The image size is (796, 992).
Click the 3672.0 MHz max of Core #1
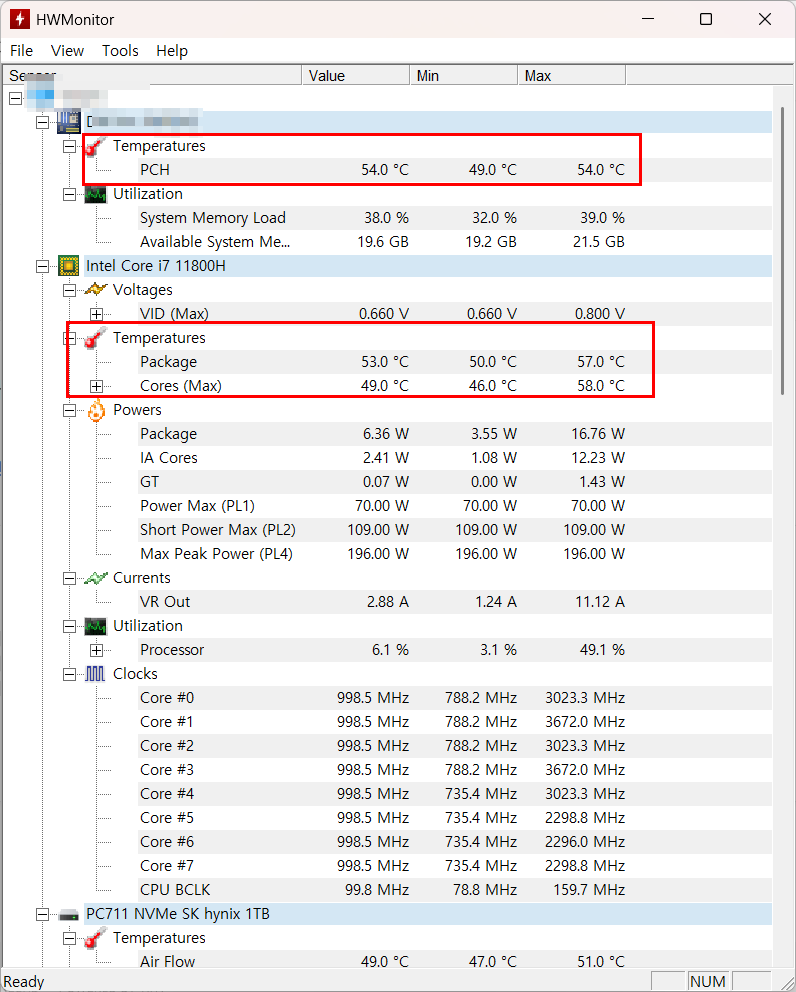tap(585, 722)
